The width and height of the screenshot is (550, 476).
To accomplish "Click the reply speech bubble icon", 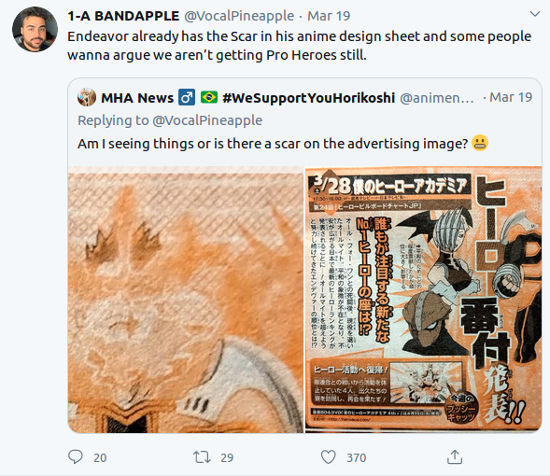I will click(x=75, y=457).
